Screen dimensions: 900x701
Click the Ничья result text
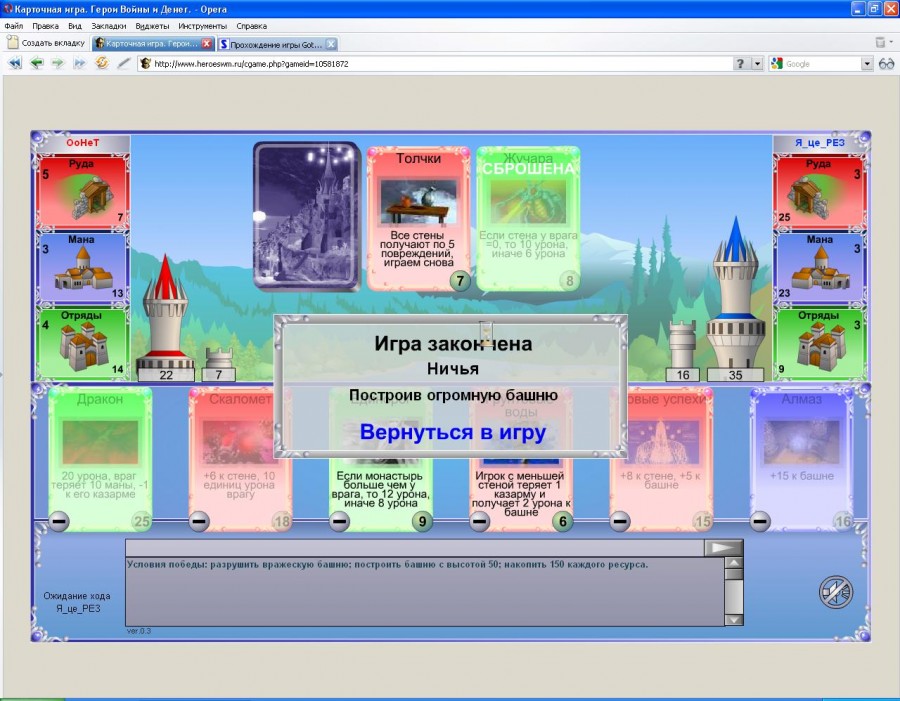(452, 369)
